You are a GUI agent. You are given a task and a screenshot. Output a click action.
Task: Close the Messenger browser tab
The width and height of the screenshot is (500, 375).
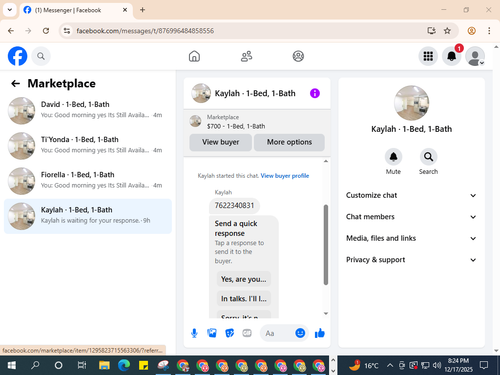tap(125, 10)
